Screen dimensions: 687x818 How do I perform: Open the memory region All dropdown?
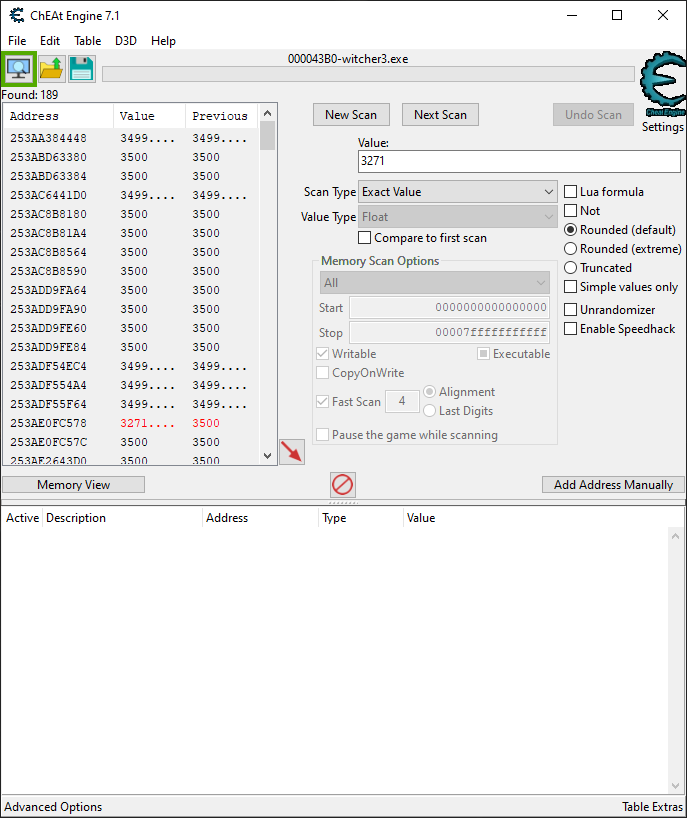click(x=434, y=283)
